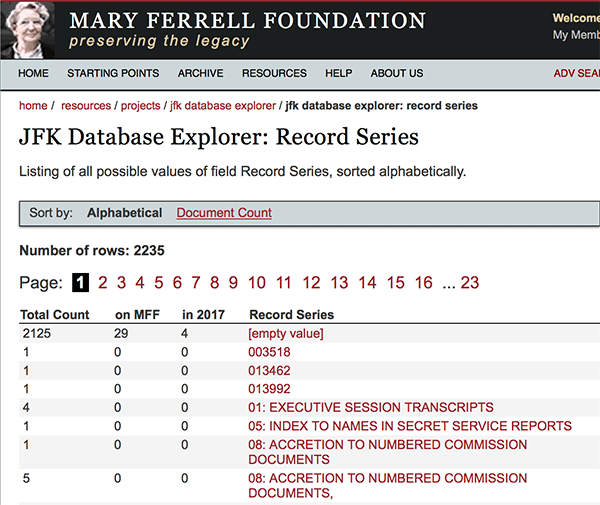Image resolution: width=600 pixels, height=505 pixels.
Task: Open record series 013992
Action: pyautogui.click(x=271, y=389)
